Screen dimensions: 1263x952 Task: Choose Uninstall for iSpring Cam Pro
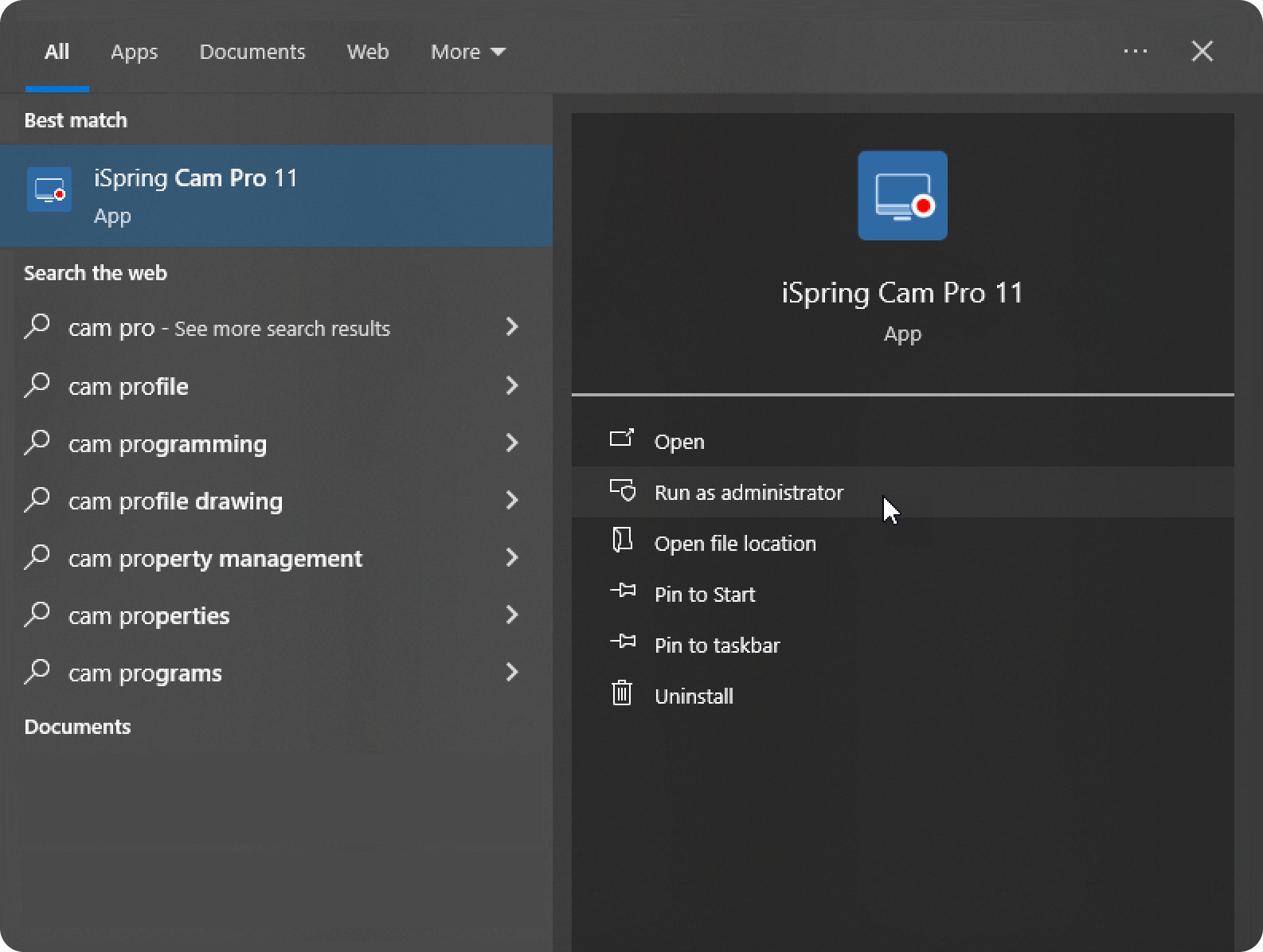903,696
